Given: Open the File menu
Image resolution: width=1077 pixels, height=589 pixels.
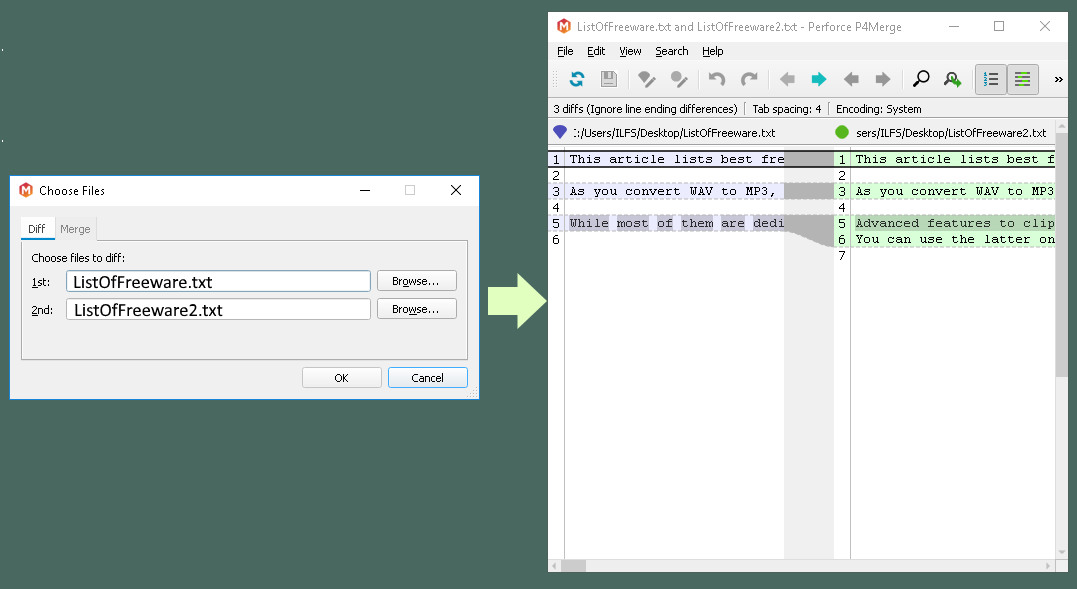Looking at the screenshot, I should 565,51.
